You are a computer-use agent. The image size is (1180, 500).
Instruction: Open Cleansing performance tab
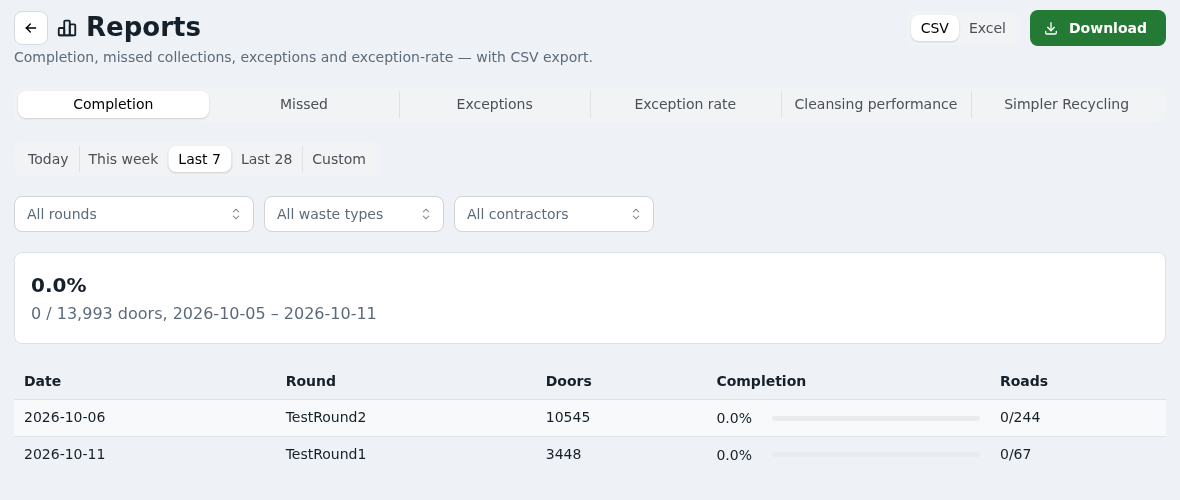tap(876, 105)
